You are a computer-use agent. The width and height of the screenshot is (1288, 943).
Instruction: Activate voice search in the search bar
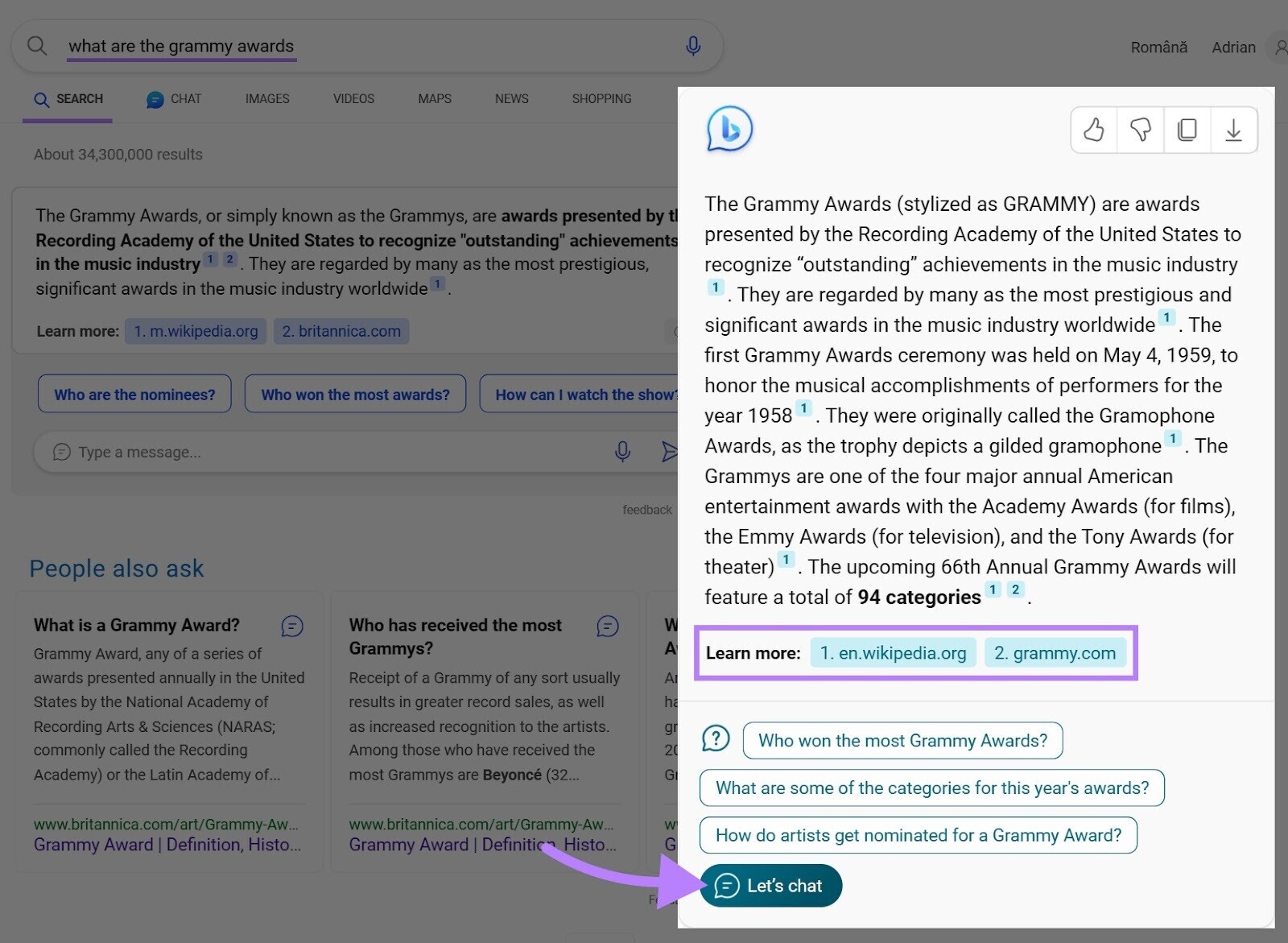(x=693, y=46)
